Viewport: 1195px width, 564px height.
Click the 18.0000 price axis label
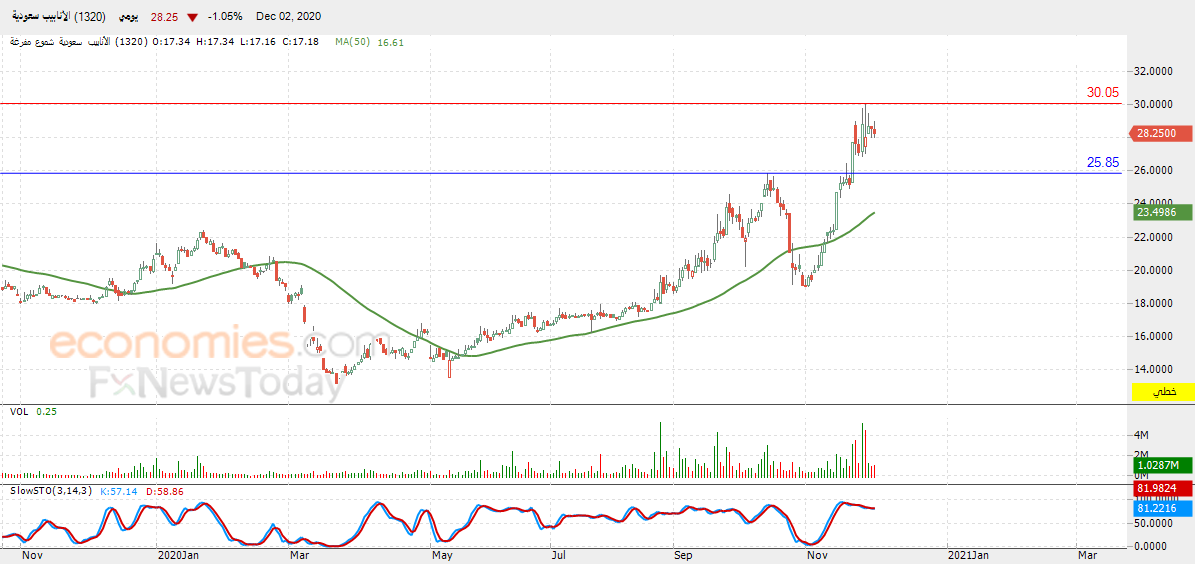pos(1155,303)
